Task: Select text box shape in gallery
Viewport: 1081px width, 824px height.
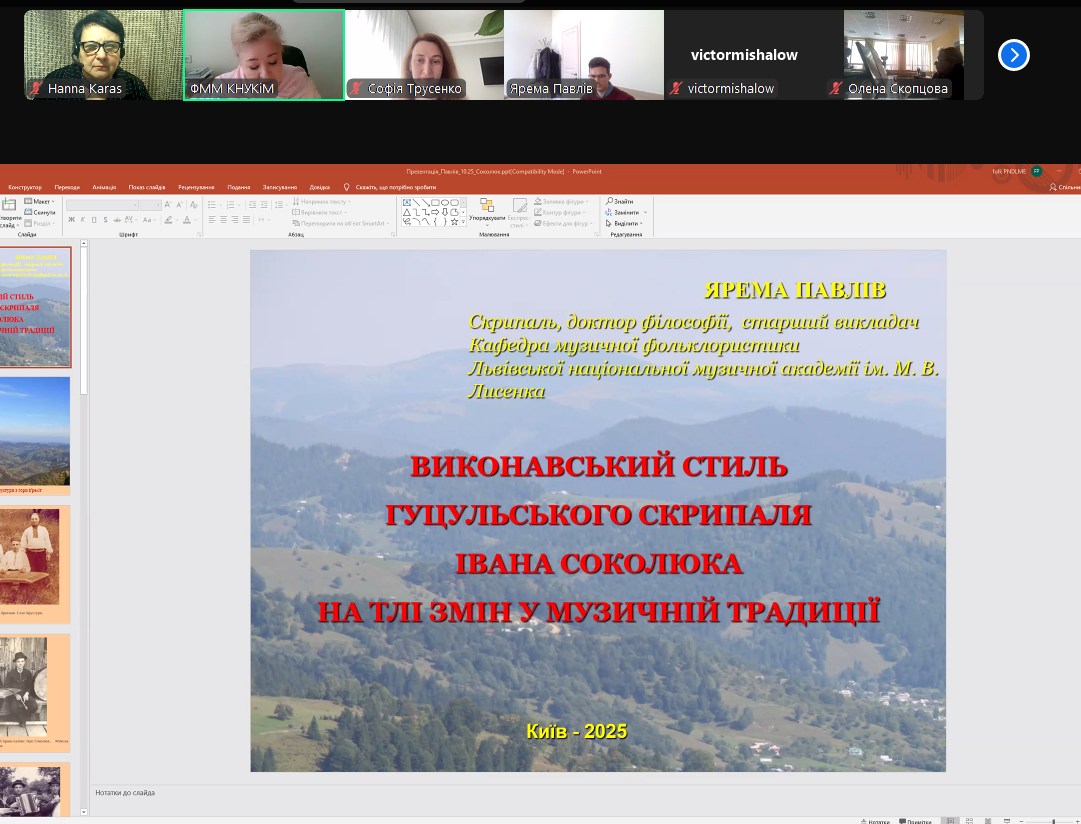Action: 407,203
